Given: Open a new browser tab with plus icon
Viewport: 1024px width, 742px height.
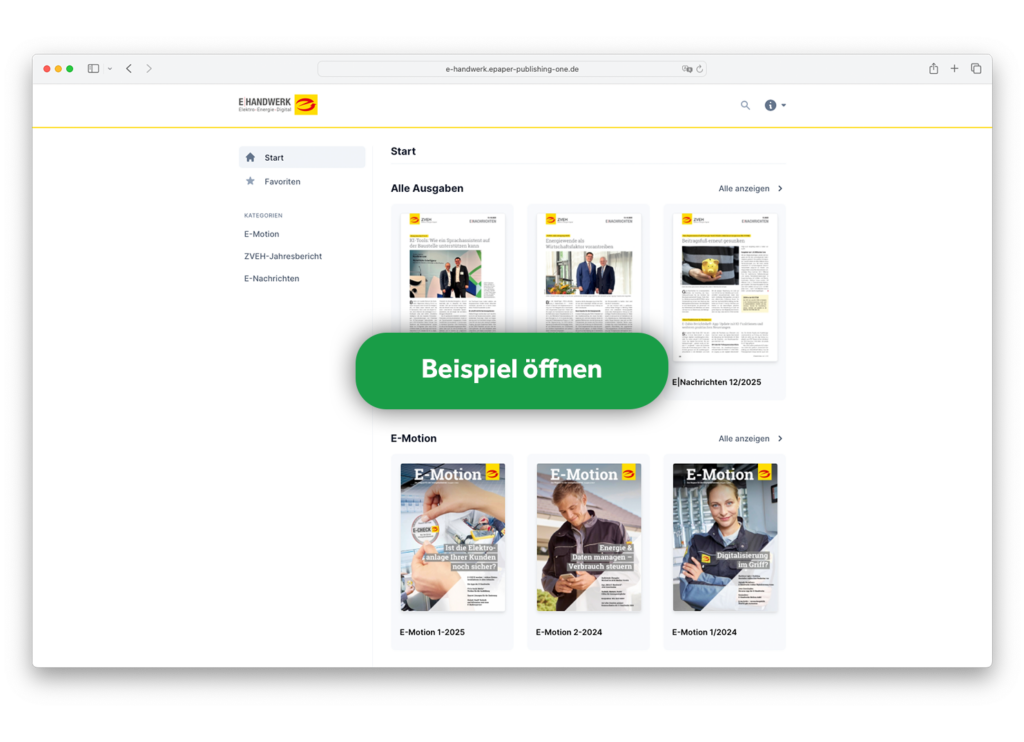Looking at the screenshot, I should 954,69.
